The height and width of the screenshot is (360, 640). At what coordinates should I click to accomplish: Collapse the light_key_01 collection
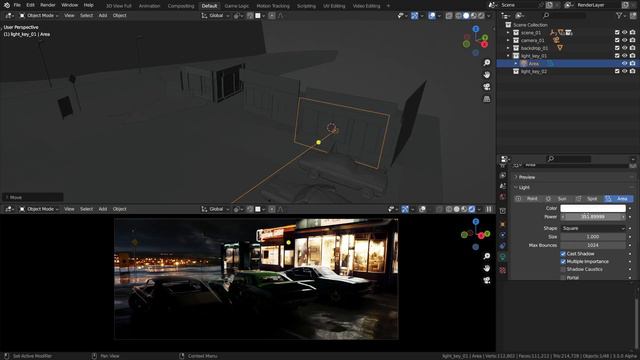click(508, 56)
